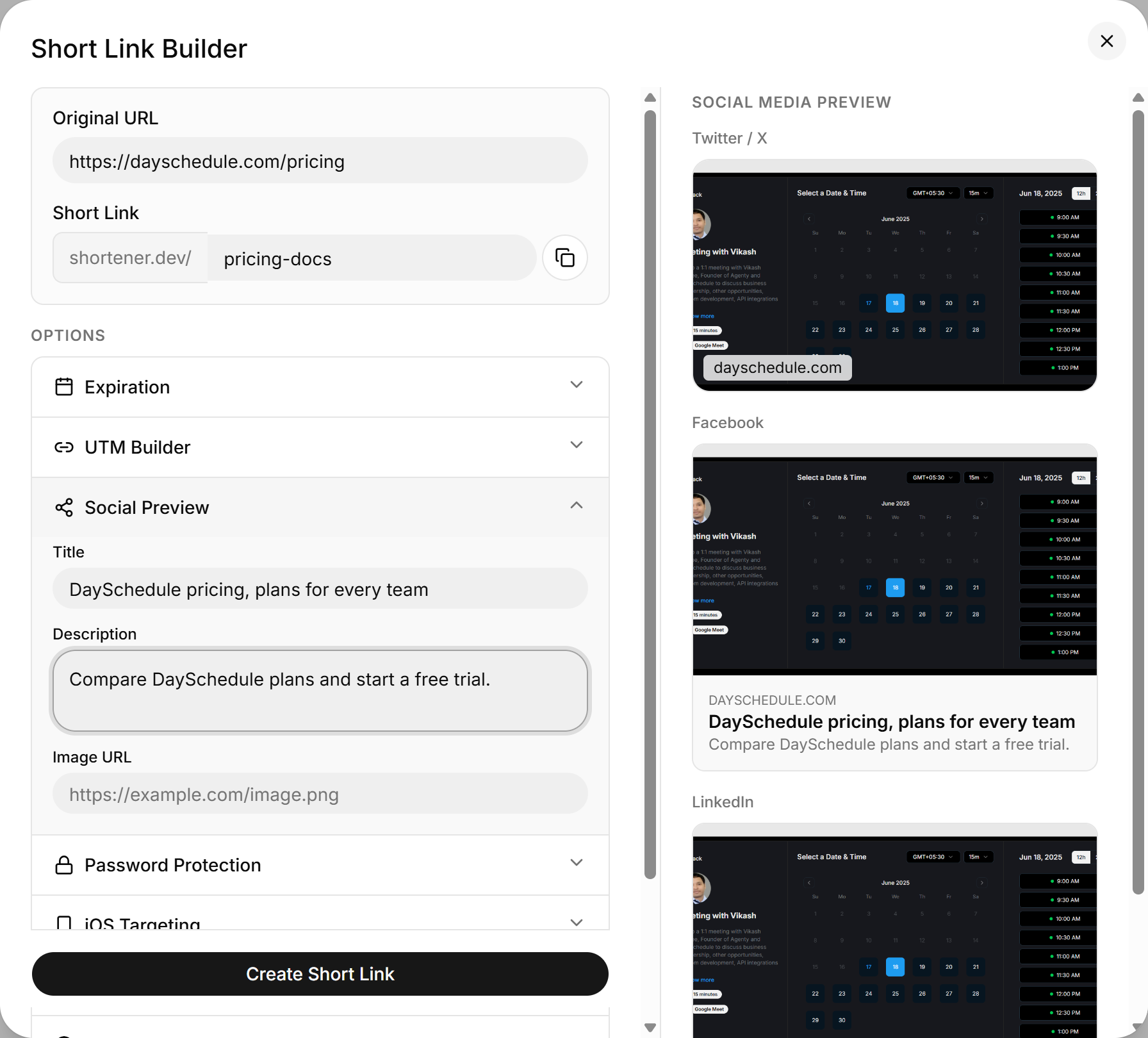Image resolution: width=1148 pixels, height=1038 pixels.
Task: Click the Twitter / X preview image
Action: [895, 275]
